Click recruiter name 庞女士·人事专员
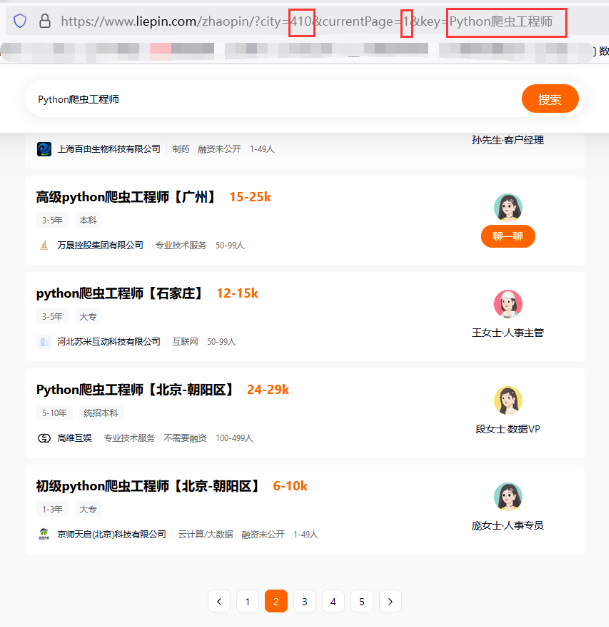This screenshot has width=609, height=627. [x=508, y=525]
